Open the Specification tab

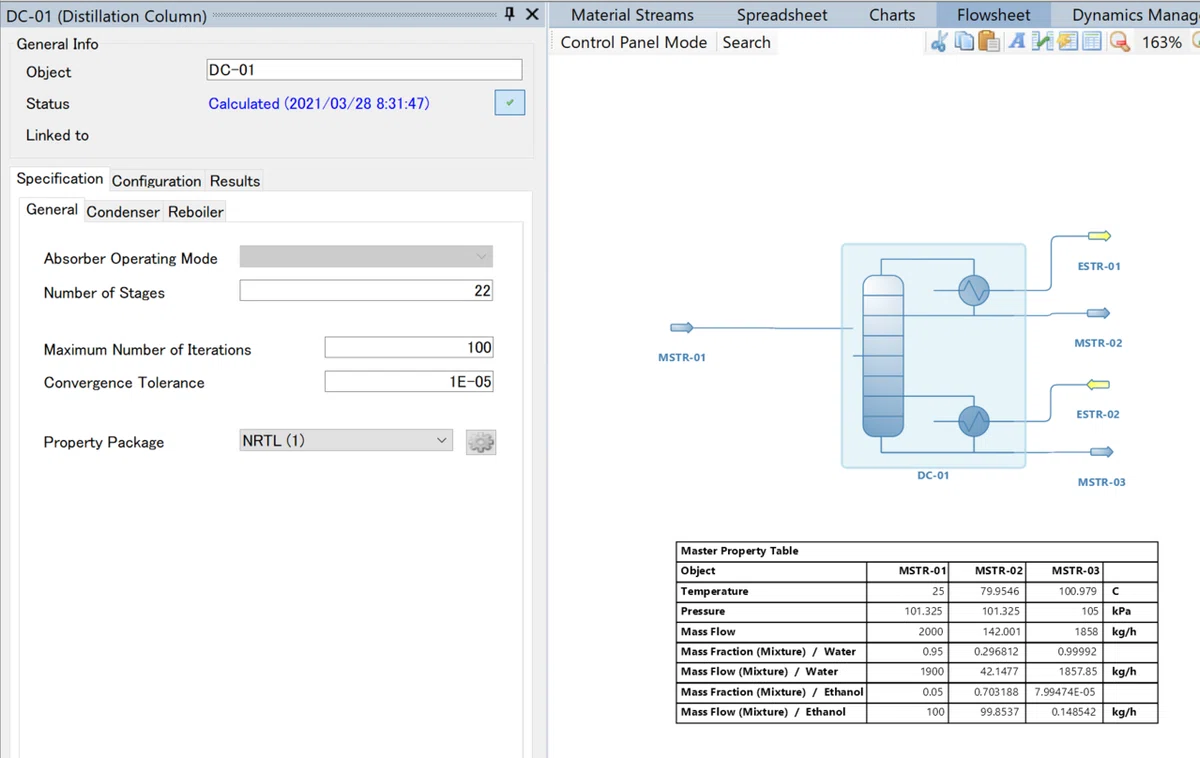coord(60,179)
